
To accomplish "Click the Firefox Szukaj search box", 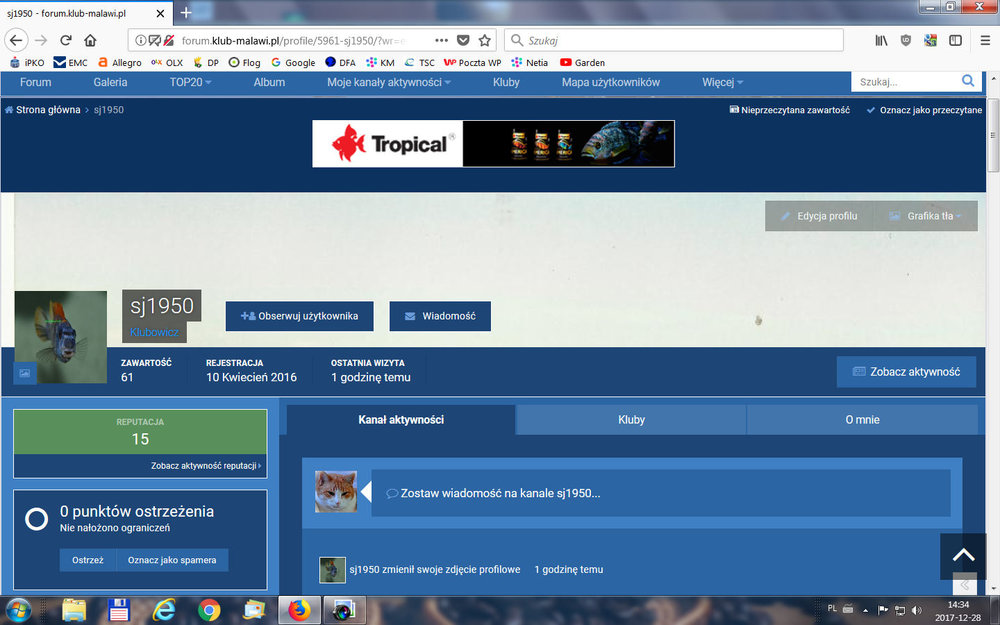I will click(x=674, y=40).
